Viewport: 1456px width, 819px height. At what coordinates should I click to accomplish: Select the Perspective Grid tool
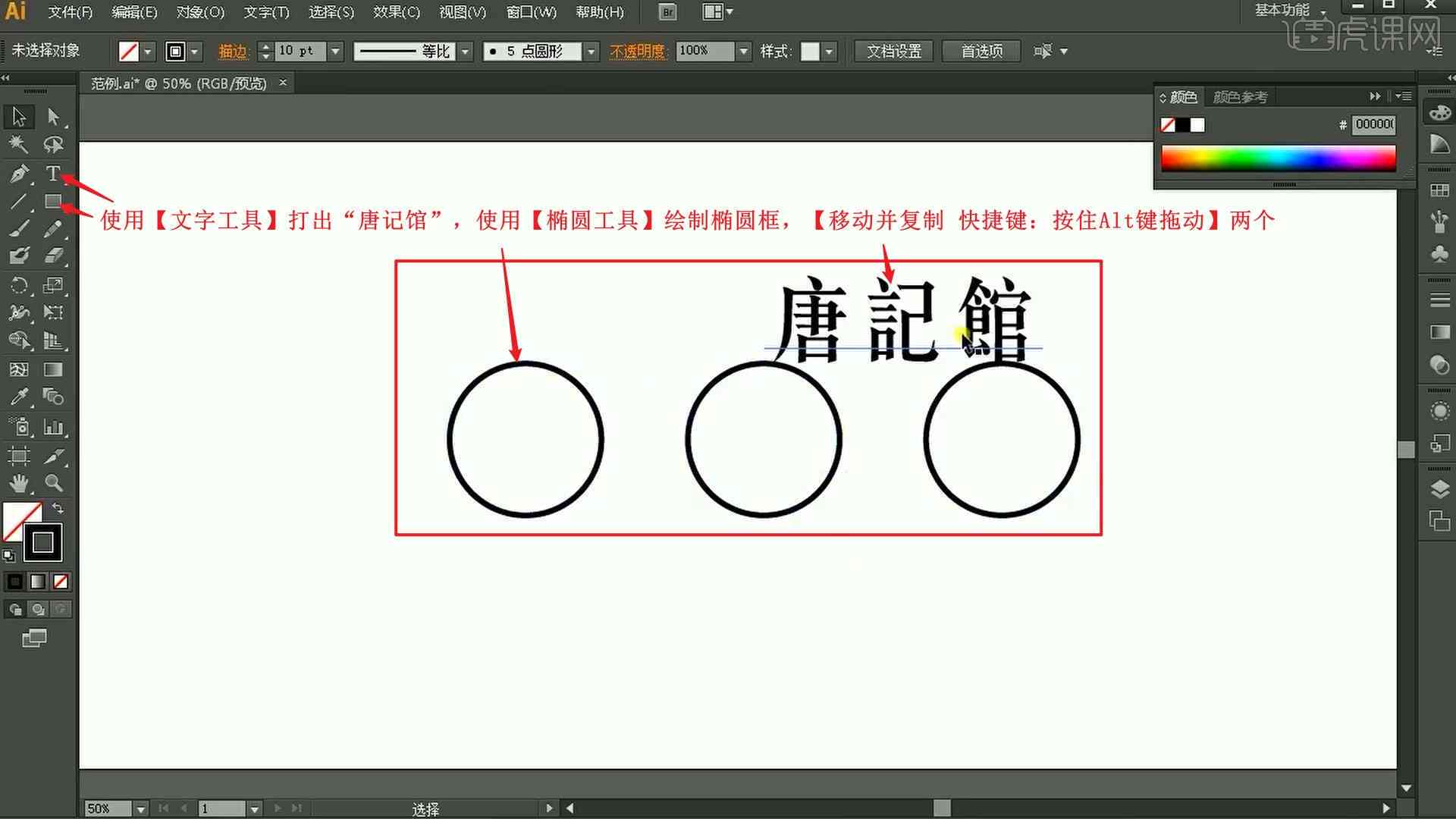click(53, 340)
